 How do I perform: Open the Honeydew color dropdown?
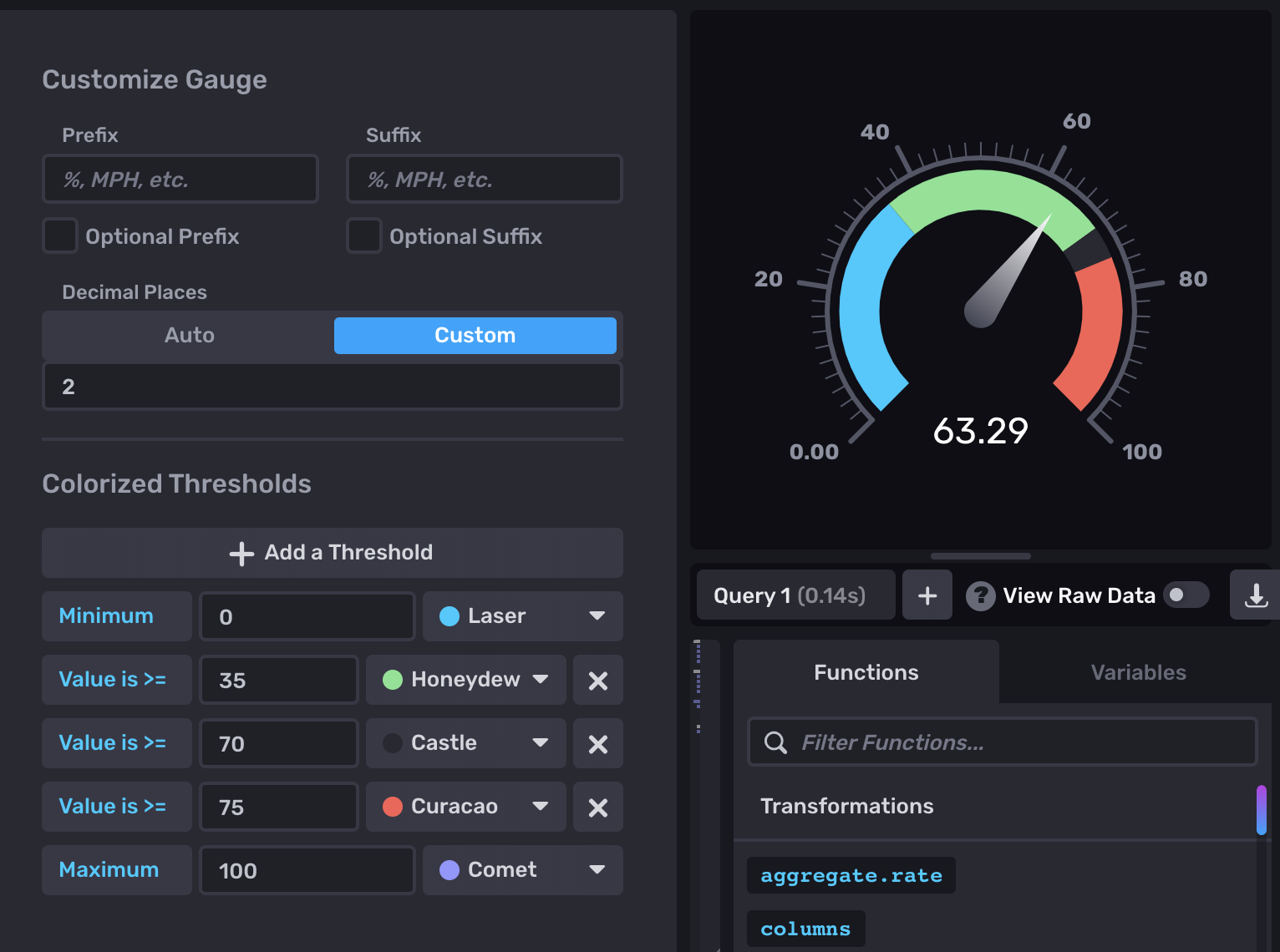[465, 680]
